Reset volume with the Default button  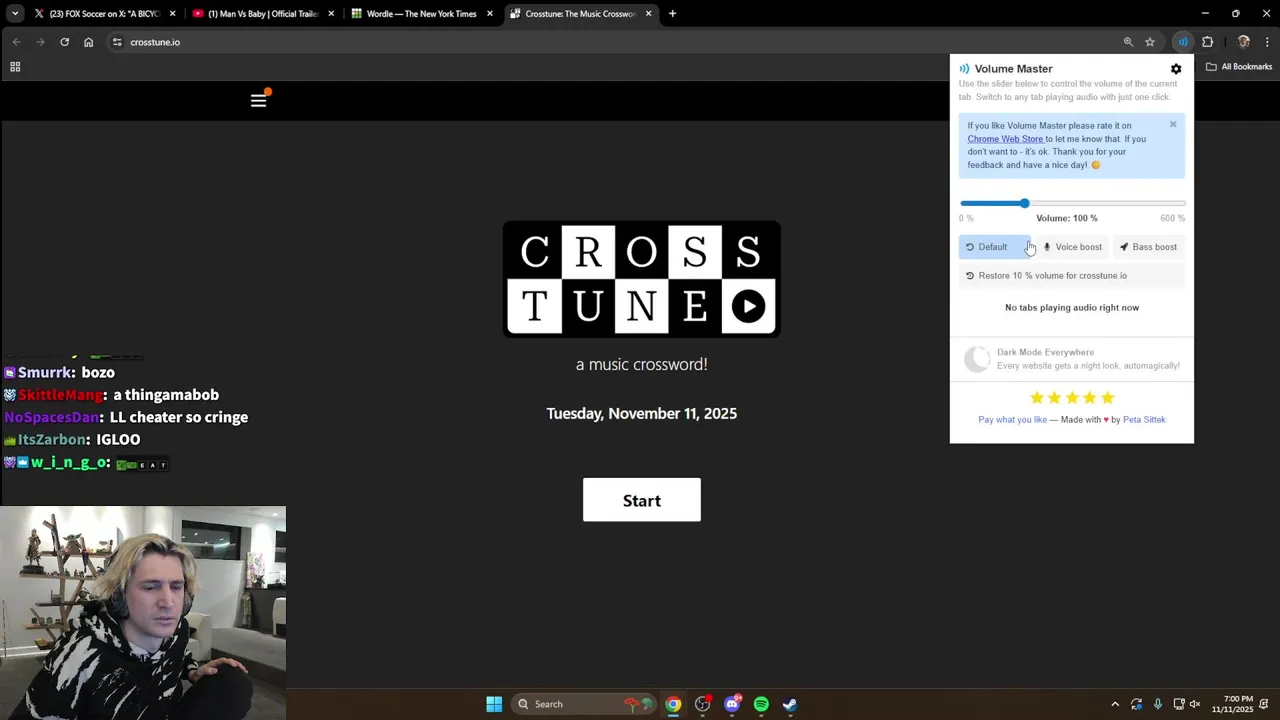click(994, 247)
